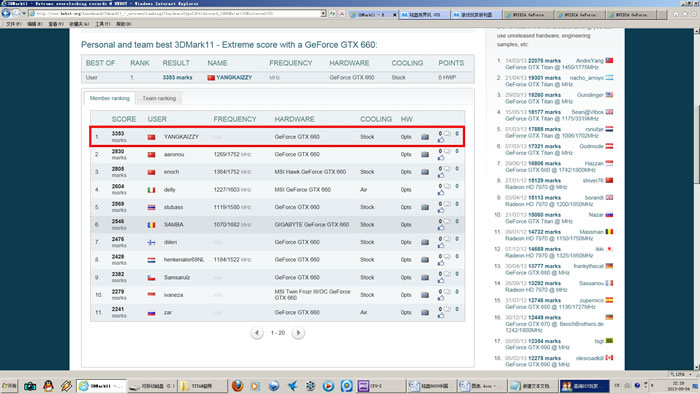Click the 3353 marks result link

pyautogui.click(x=177, y=77)
